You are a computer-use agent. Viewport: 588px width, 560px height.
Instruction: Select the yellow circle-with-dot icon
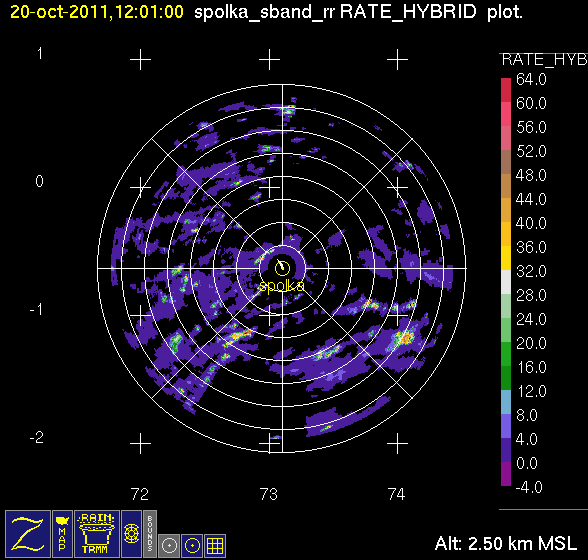click(x=192, y=546)
